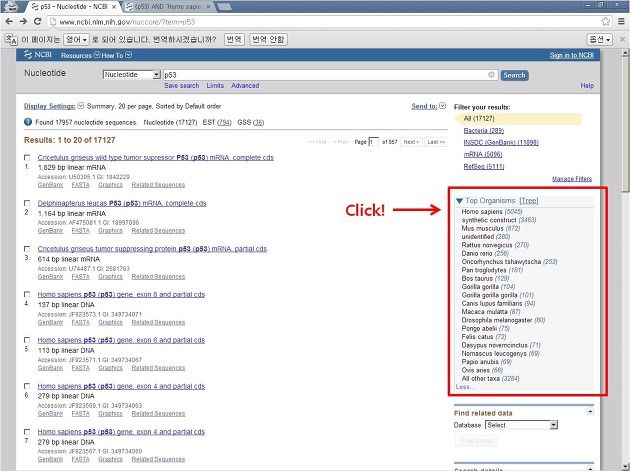Image resolution: width=630 pixels, height=472 pixels.
Task: Expand the How To menu
Action: (117, 55)
